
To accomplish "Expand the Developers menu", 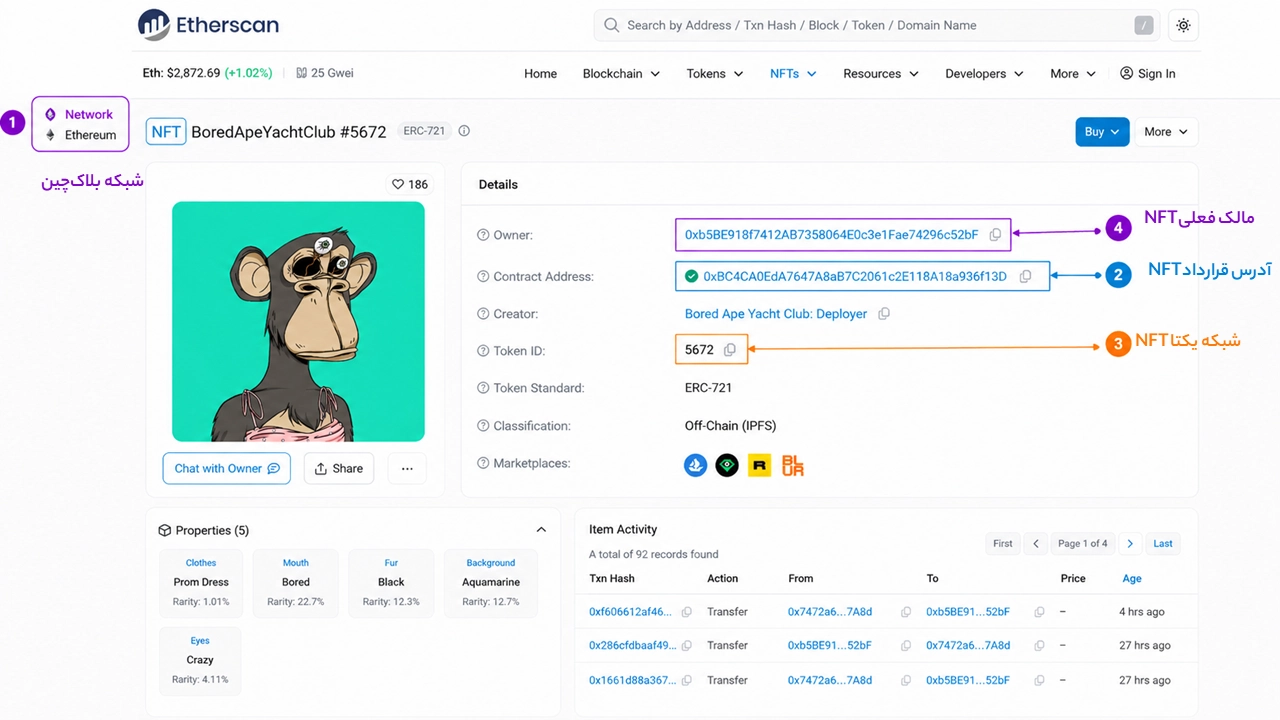I will (984, 74).
